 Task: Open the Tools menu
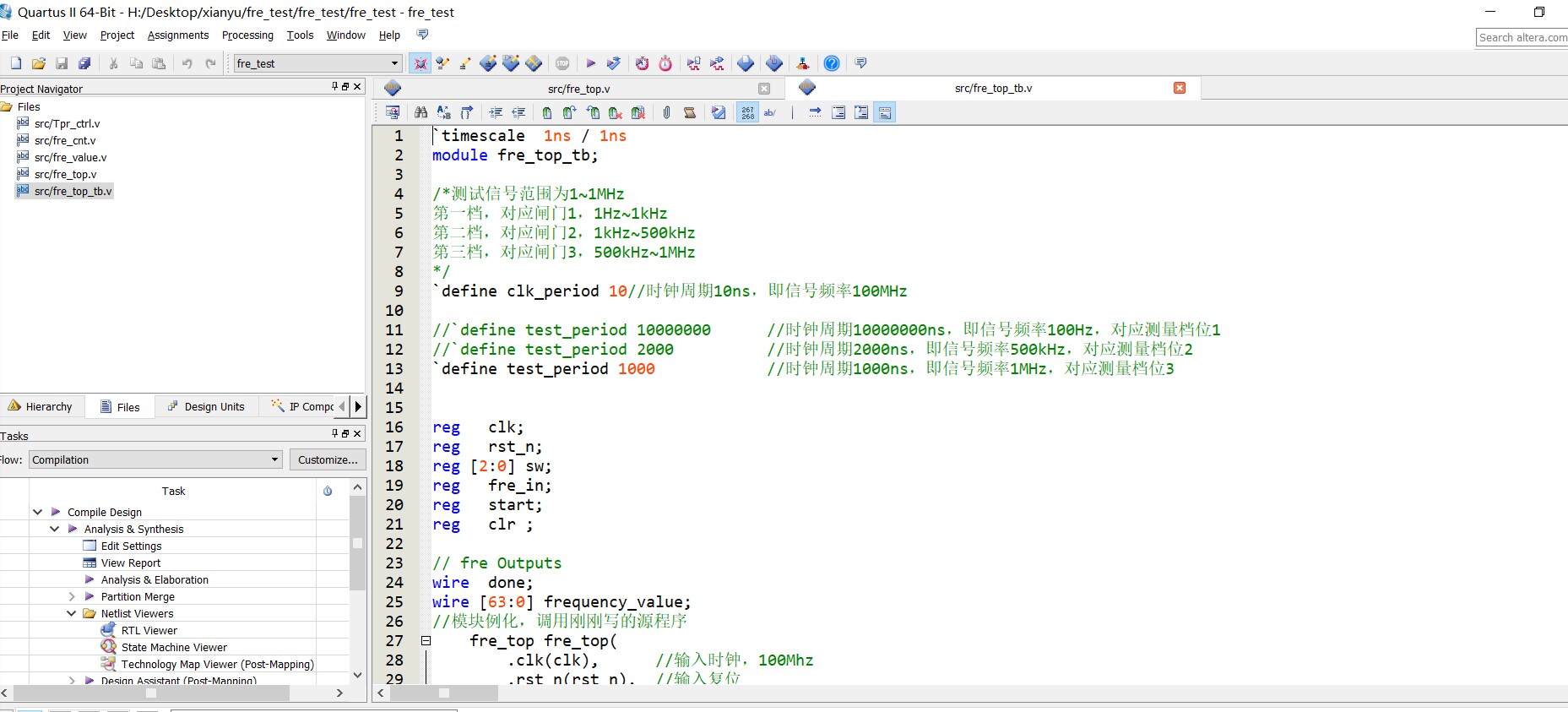pyautogui.click(x=300, y=35)
